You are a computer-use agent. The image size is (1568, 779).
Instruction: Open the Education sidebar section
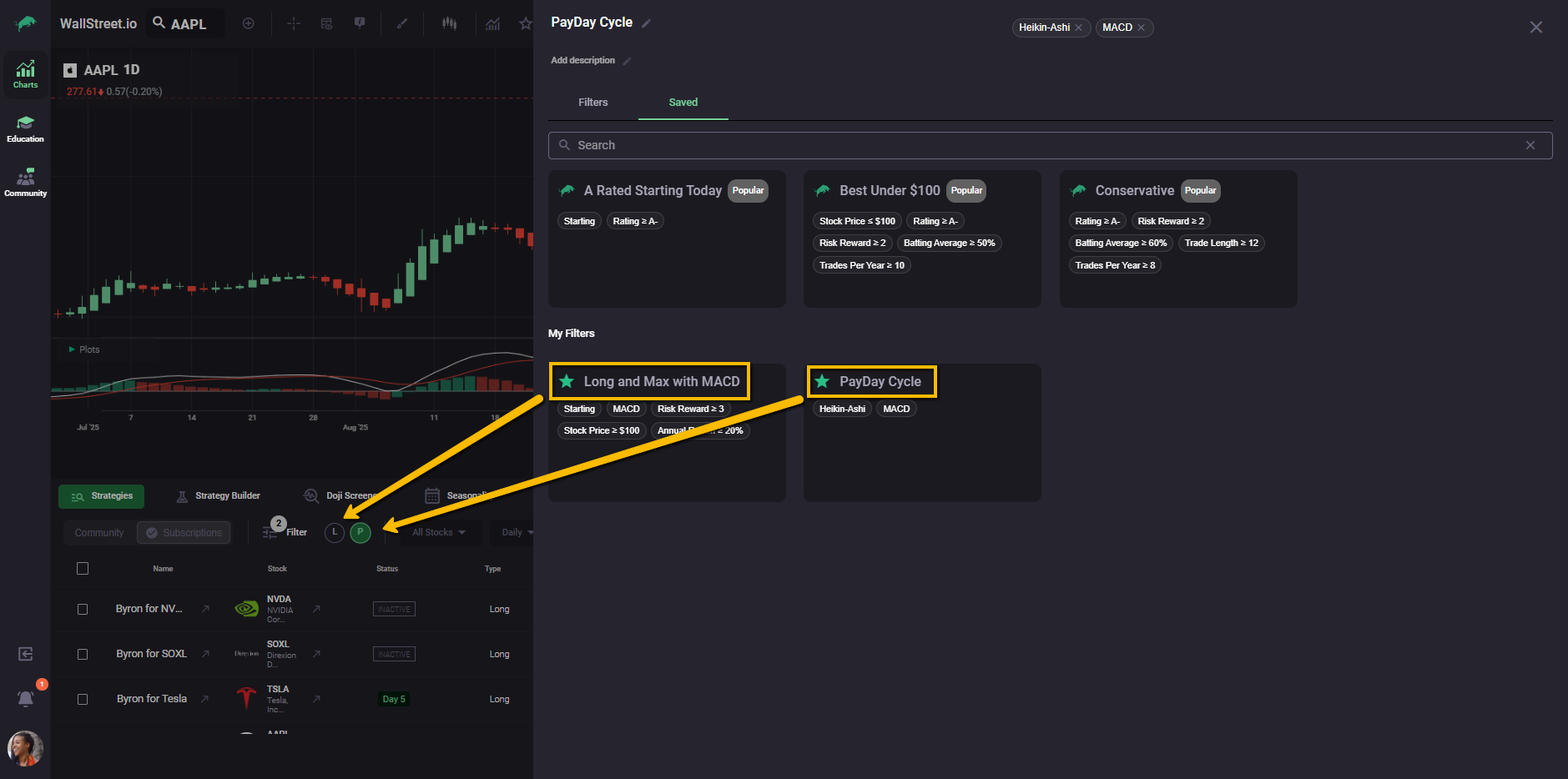coord(25,128)
